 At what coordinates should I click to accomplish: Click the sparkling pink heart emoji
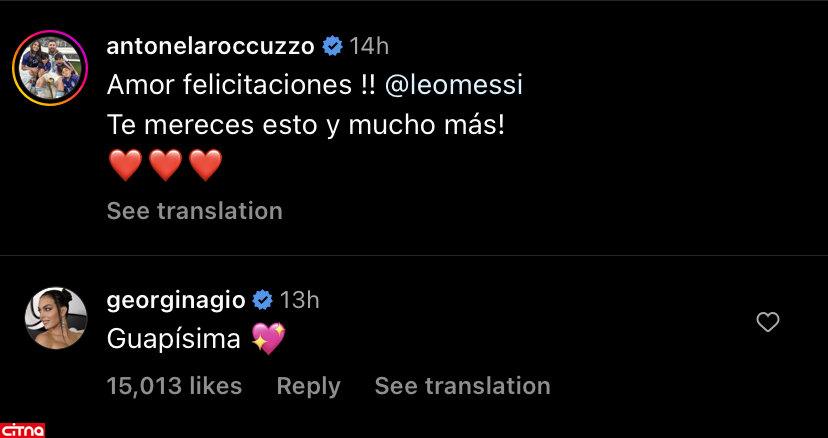click(269, 339)
